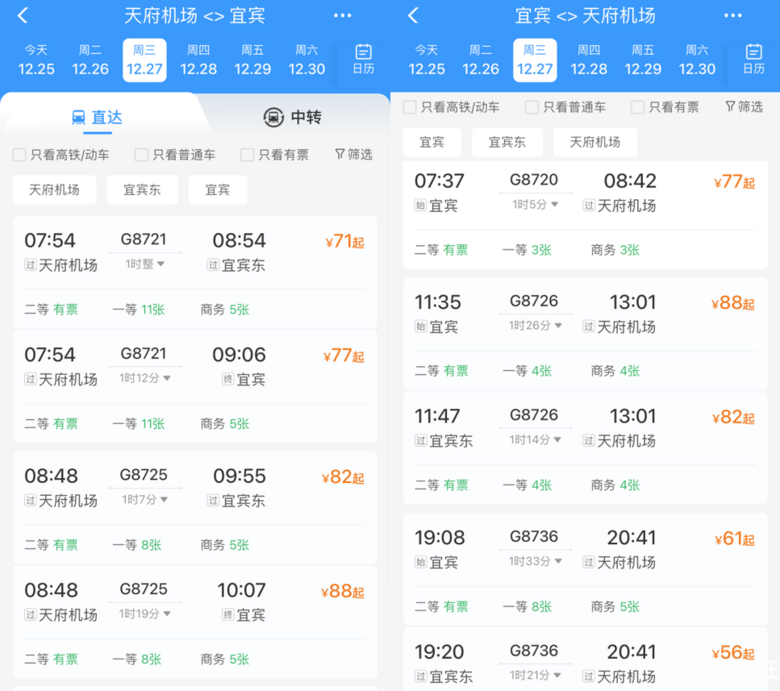
Task: Select 一等 3张 on the G8720 train
Action: [x=527, y=250]
